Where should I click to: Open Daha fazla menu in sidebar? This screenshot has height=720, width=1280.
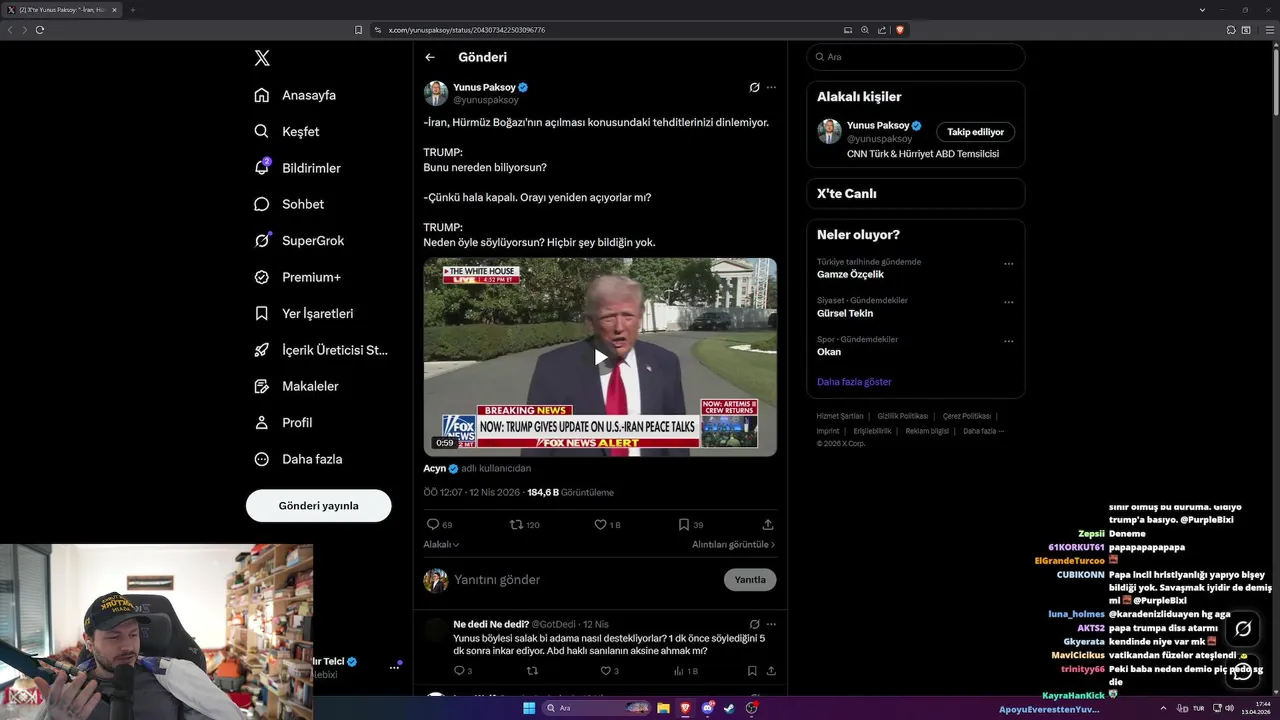point(299,459)
